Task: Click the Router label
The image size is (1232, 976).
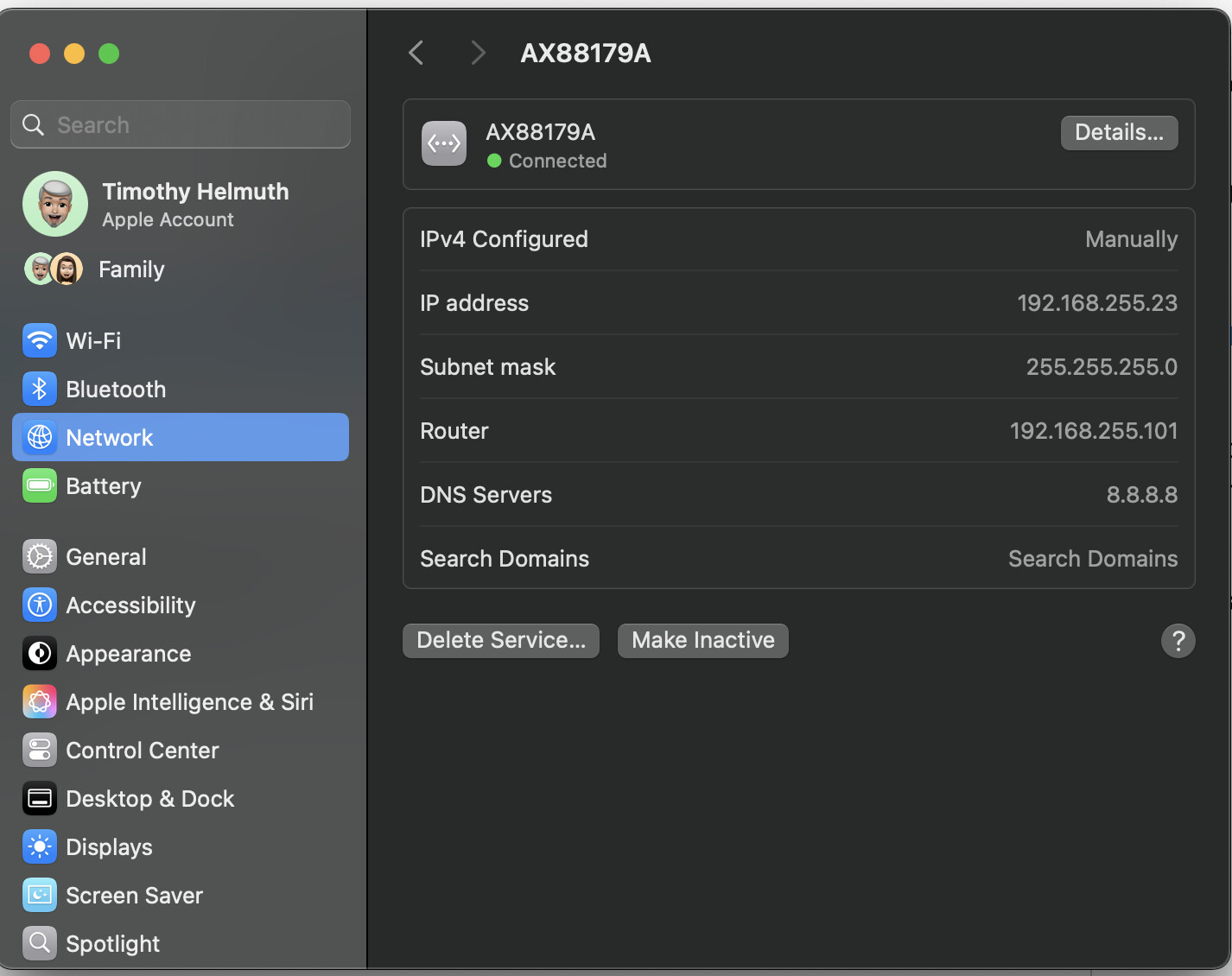Action: [x=454, y=431]
